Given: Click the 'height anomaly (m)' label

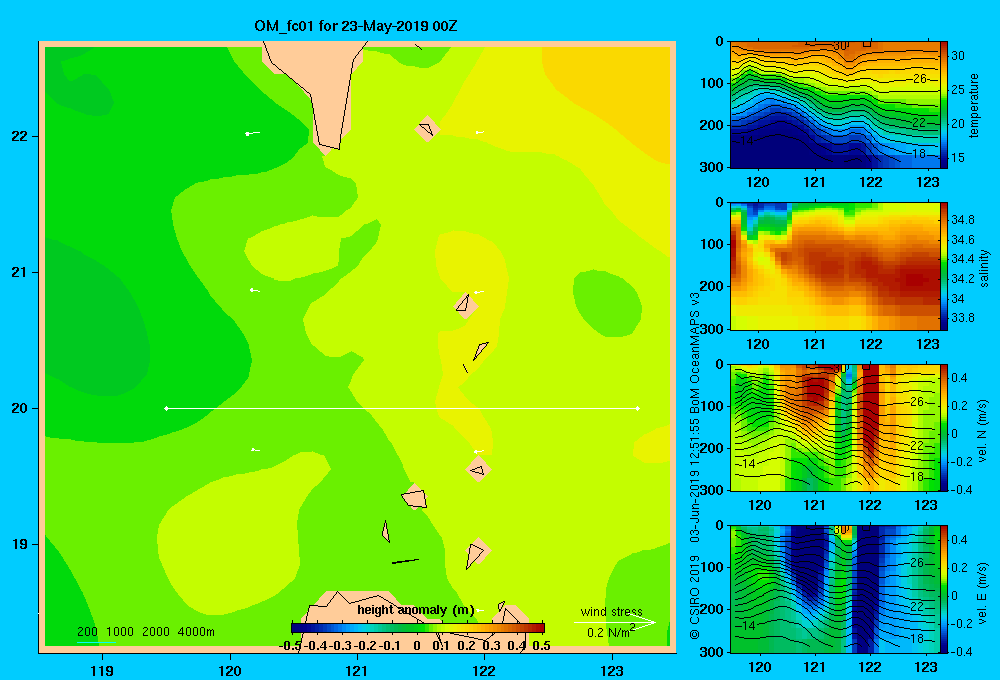Looking at the screenshot, I should pos(415,610).
